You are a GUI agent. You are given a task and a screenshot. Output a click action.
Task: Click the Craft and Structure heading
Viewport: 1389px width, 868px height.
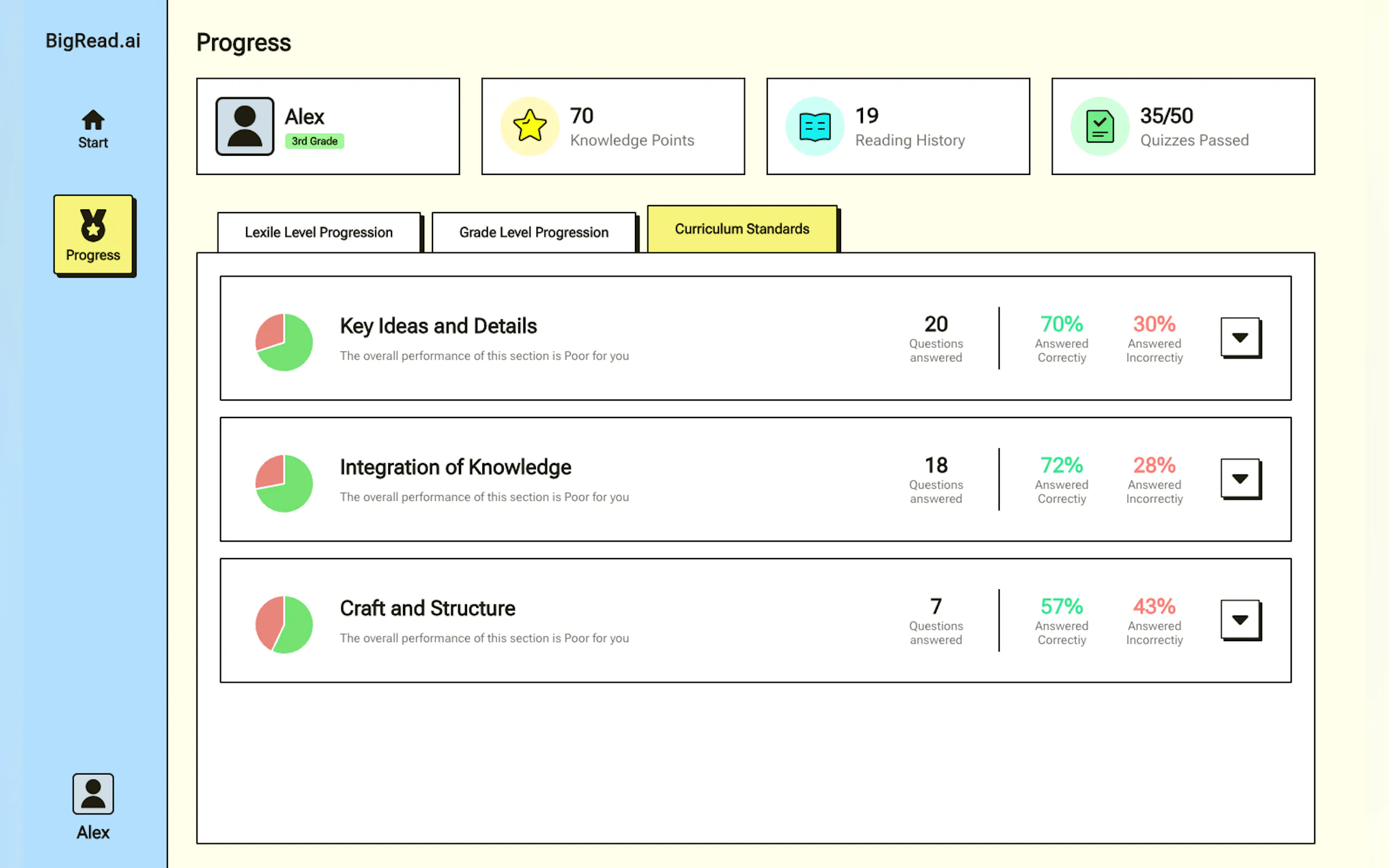[x=427, y=608]
